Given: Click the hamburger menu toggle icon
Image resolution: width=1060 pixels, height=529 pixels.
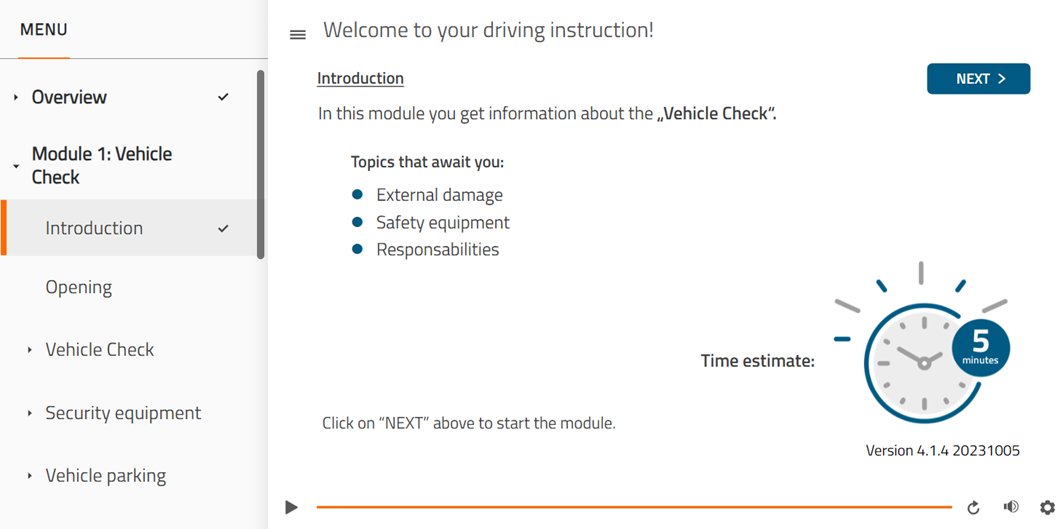Looking at the screenshot, I should (298, 35).
